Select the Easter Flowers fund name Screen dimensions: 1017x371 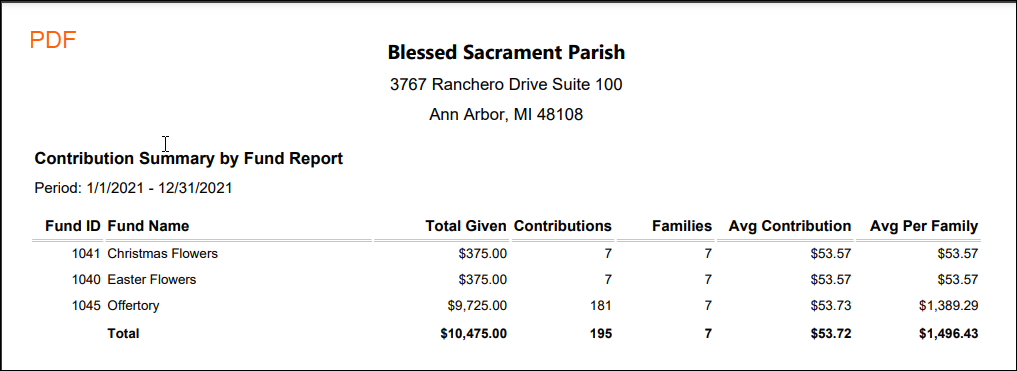tap(151, 280)
